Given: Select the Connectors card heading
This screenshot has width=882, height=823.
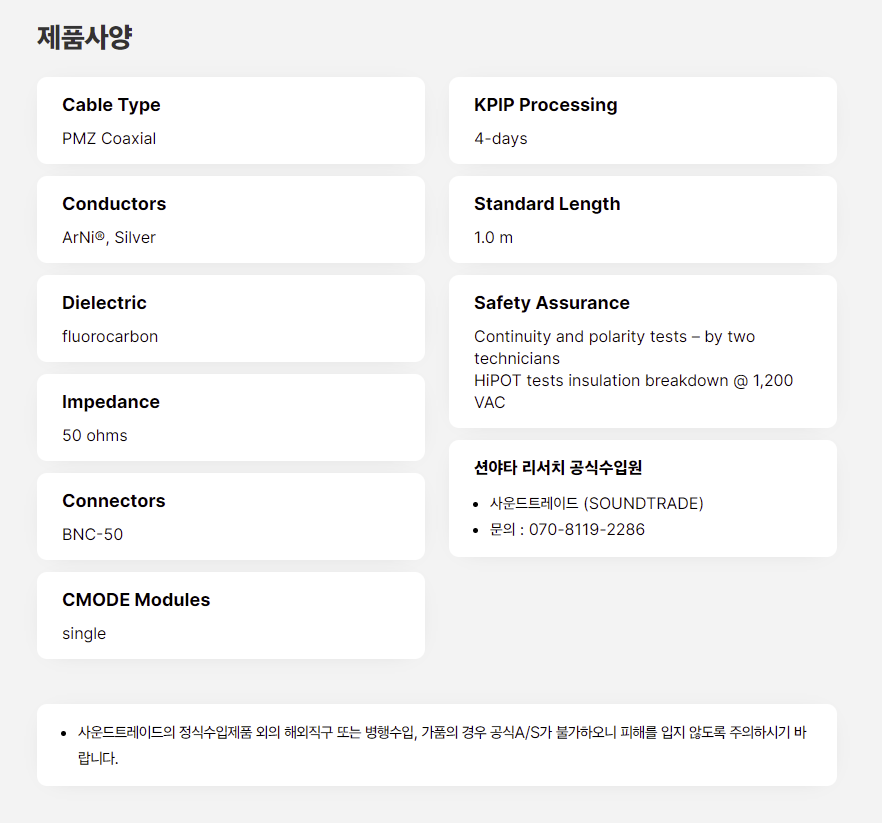Looking at the screenshot, I should point(114,501).
